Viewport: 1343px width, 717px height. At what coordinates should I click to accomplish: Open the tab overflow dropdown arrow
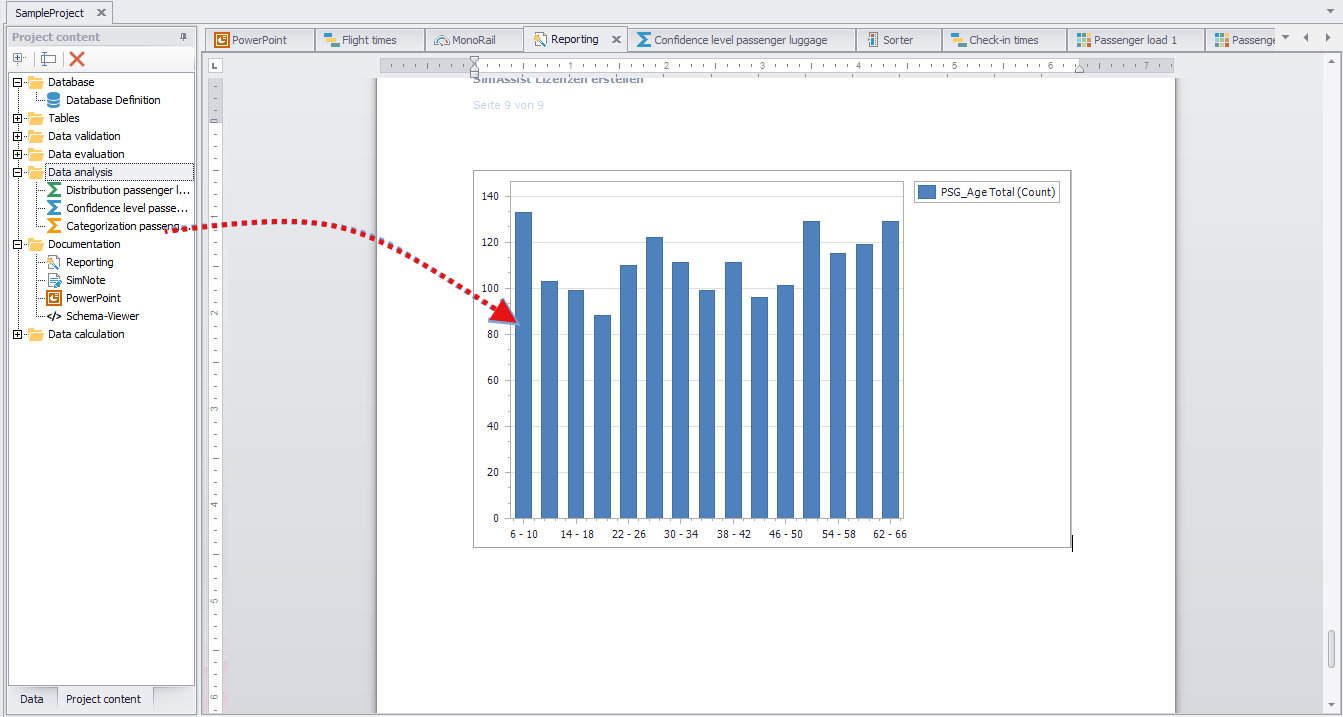pyautogui.click(x=1285, y=39)
